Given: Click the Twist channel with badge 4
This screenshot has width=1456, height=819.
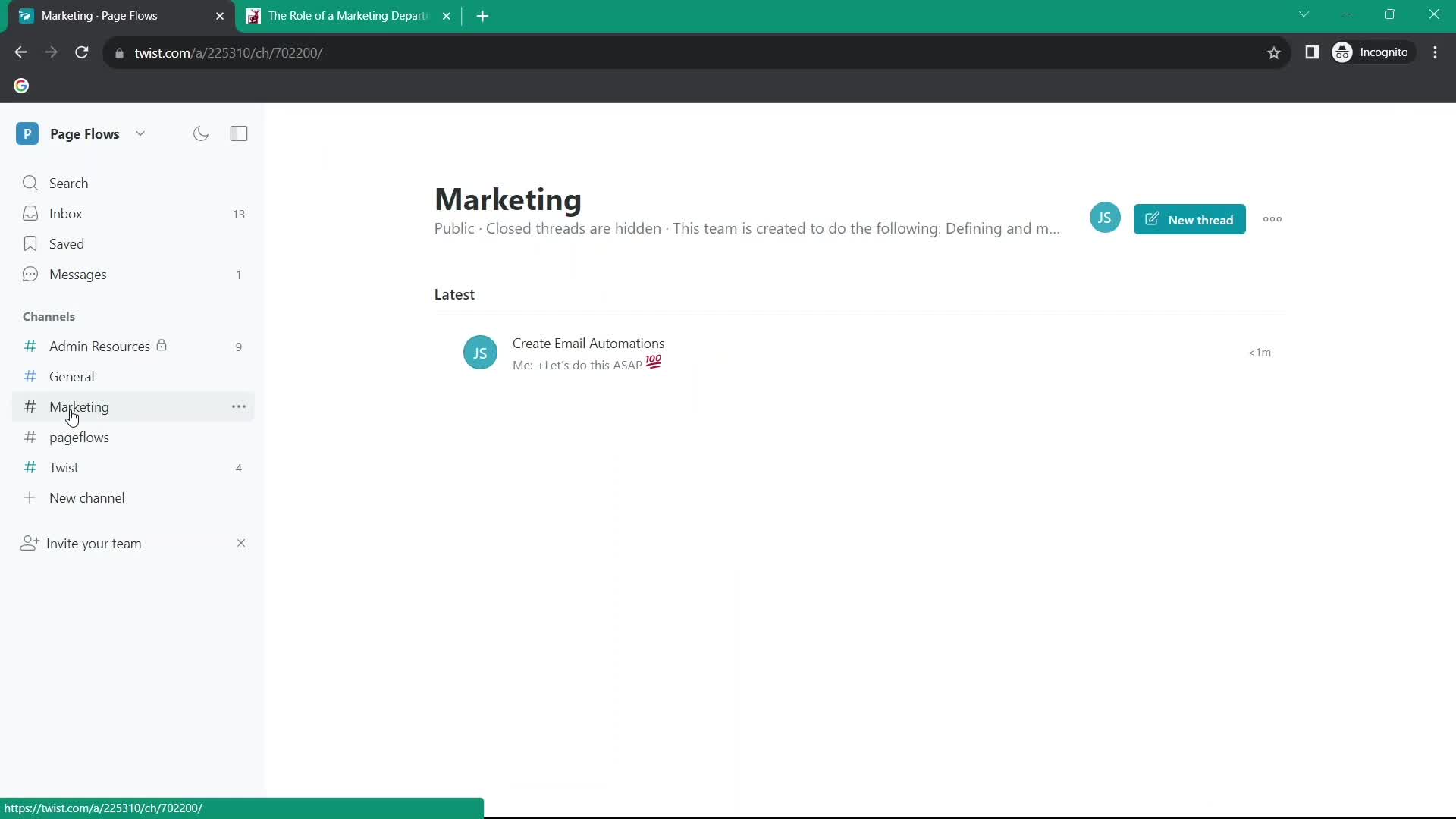Looking at the screenshot, I should click(x=63, y=467).
